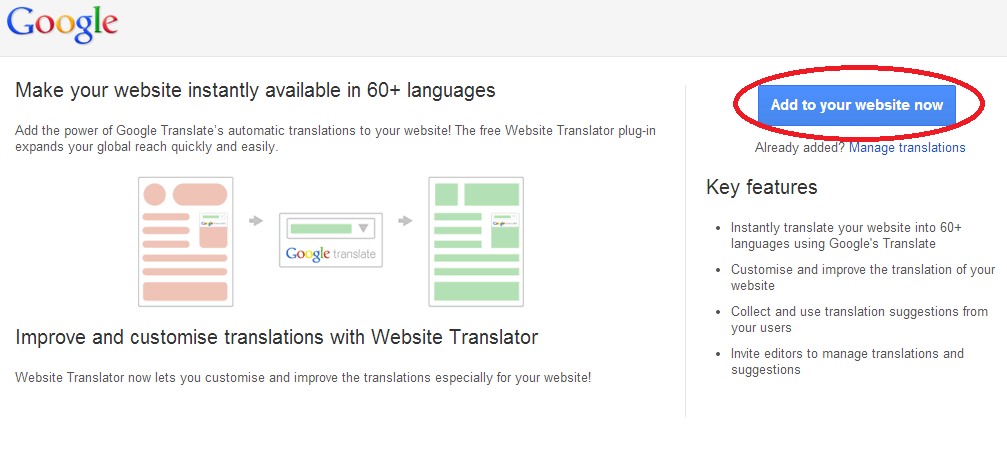Open the Manage translations link
This screenshot has height=465, width=1007.
[907, 148]
